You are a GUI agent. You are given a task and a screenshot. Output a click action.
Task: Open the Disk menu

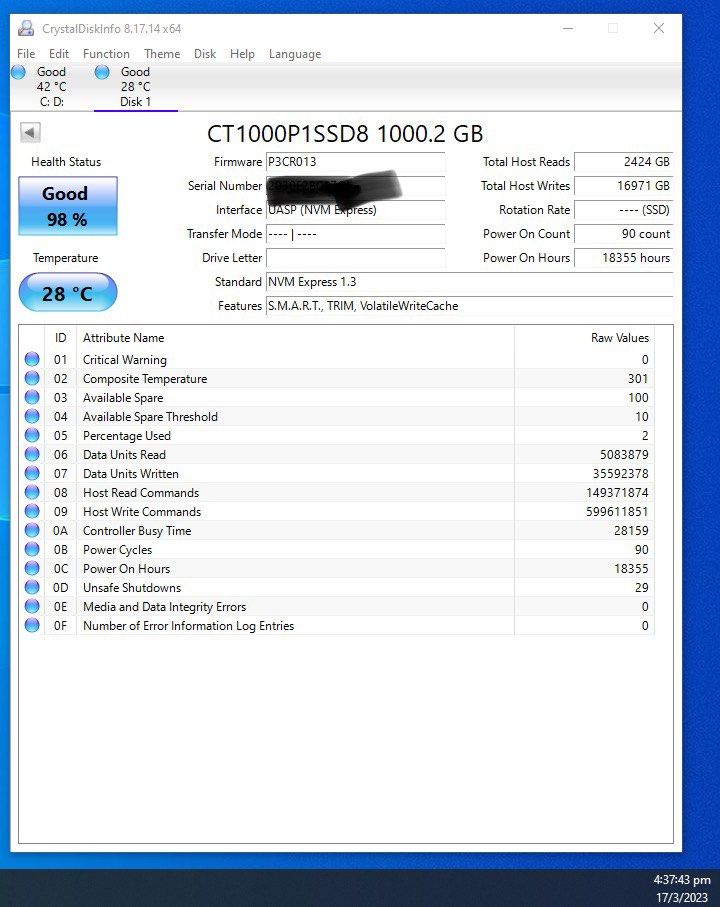pyautogui.click(x=205, y=54)
